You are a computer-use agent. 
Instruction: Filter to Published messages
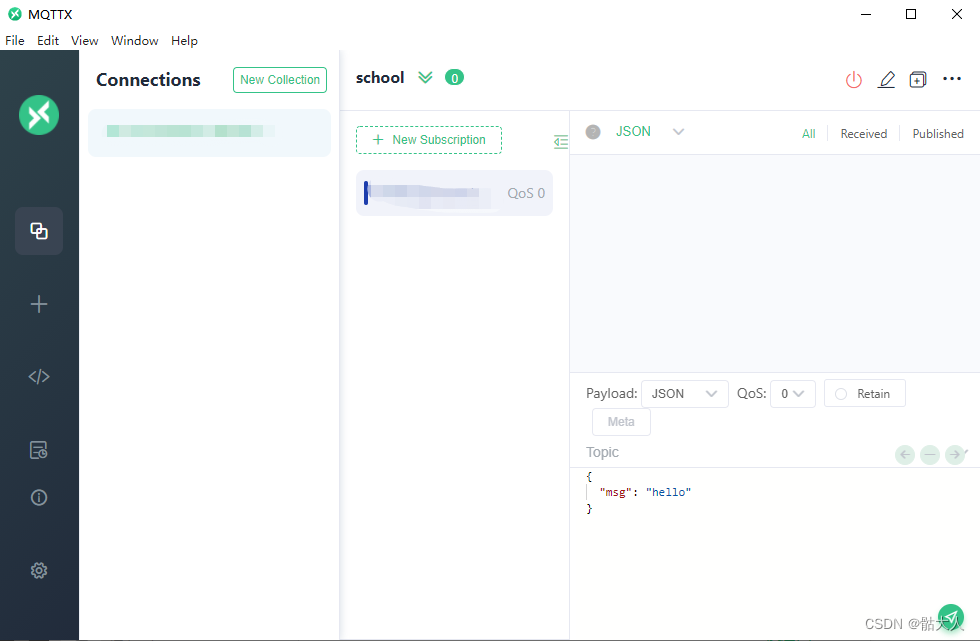tap(938, 134)
